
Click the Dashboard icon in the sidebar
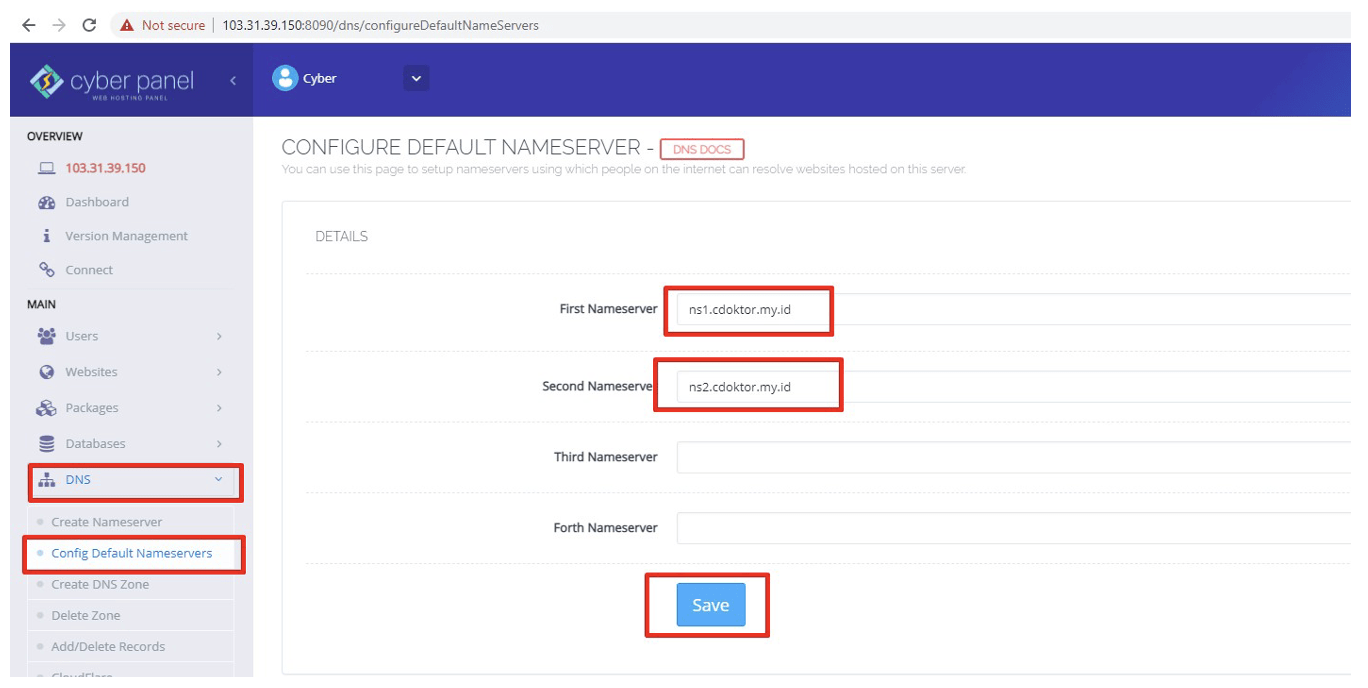click(47, 201)
